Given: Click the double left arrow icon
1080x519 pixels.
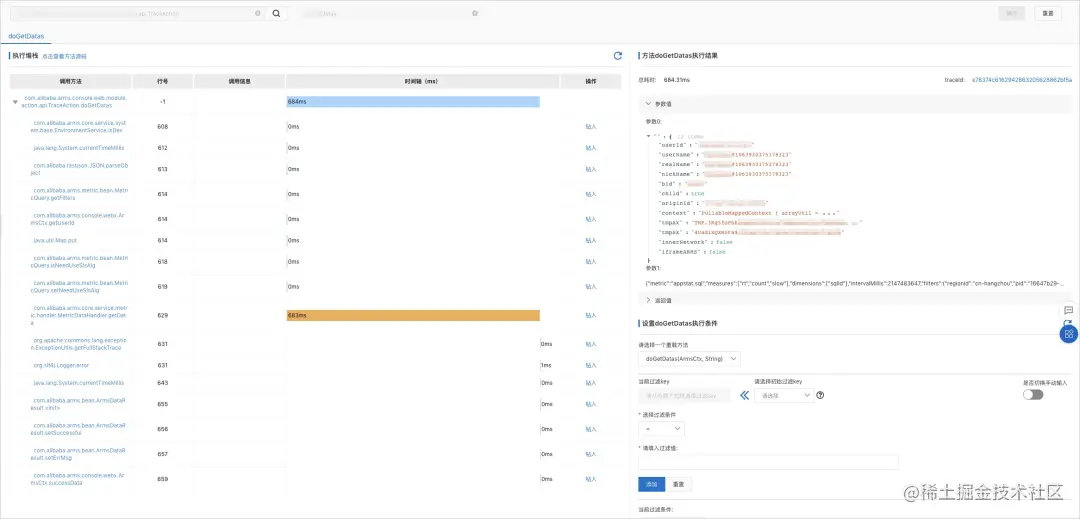Looking at the screenshot, I should pos(744,395).
